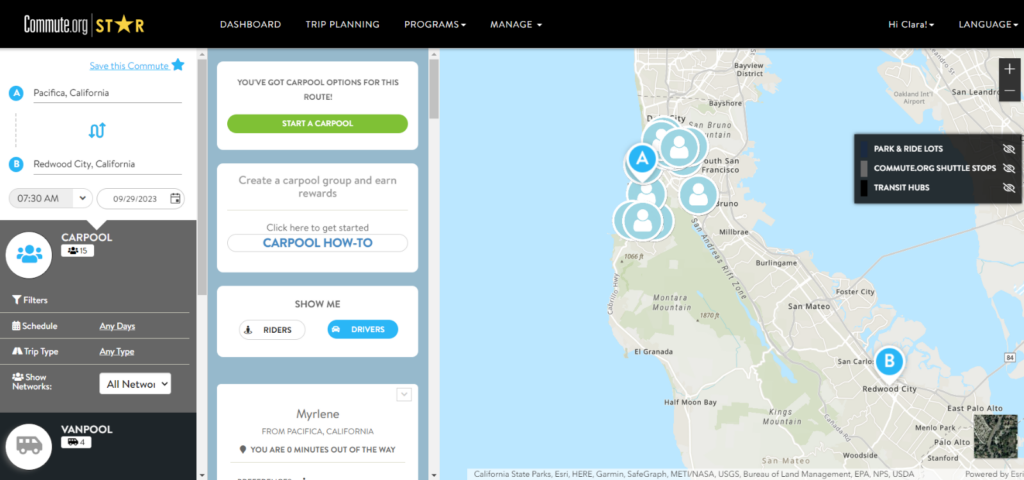
Task: Open the departure time dropdown
Action: click(51, 198)
